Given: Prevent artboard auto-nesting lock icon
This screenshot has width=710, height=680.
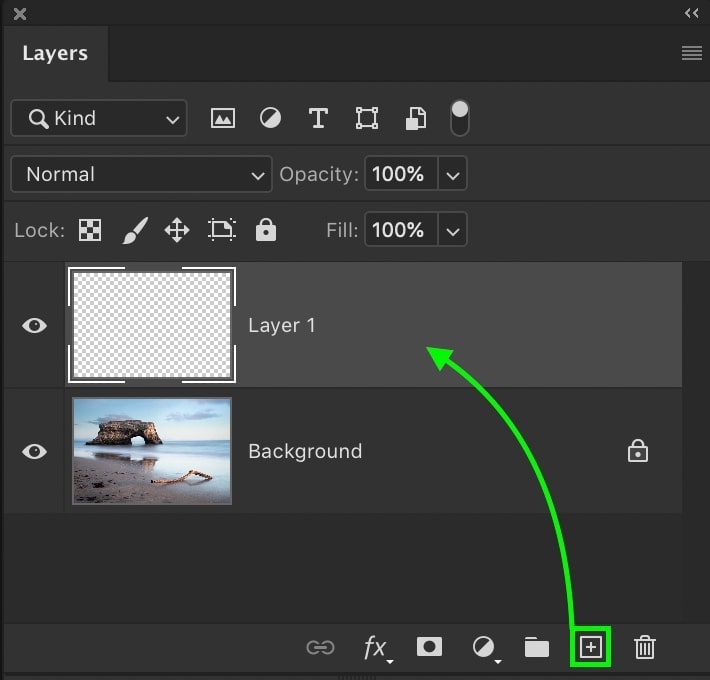Looking at the screenshot, I should pyautogui.click(x=222, y=230).
